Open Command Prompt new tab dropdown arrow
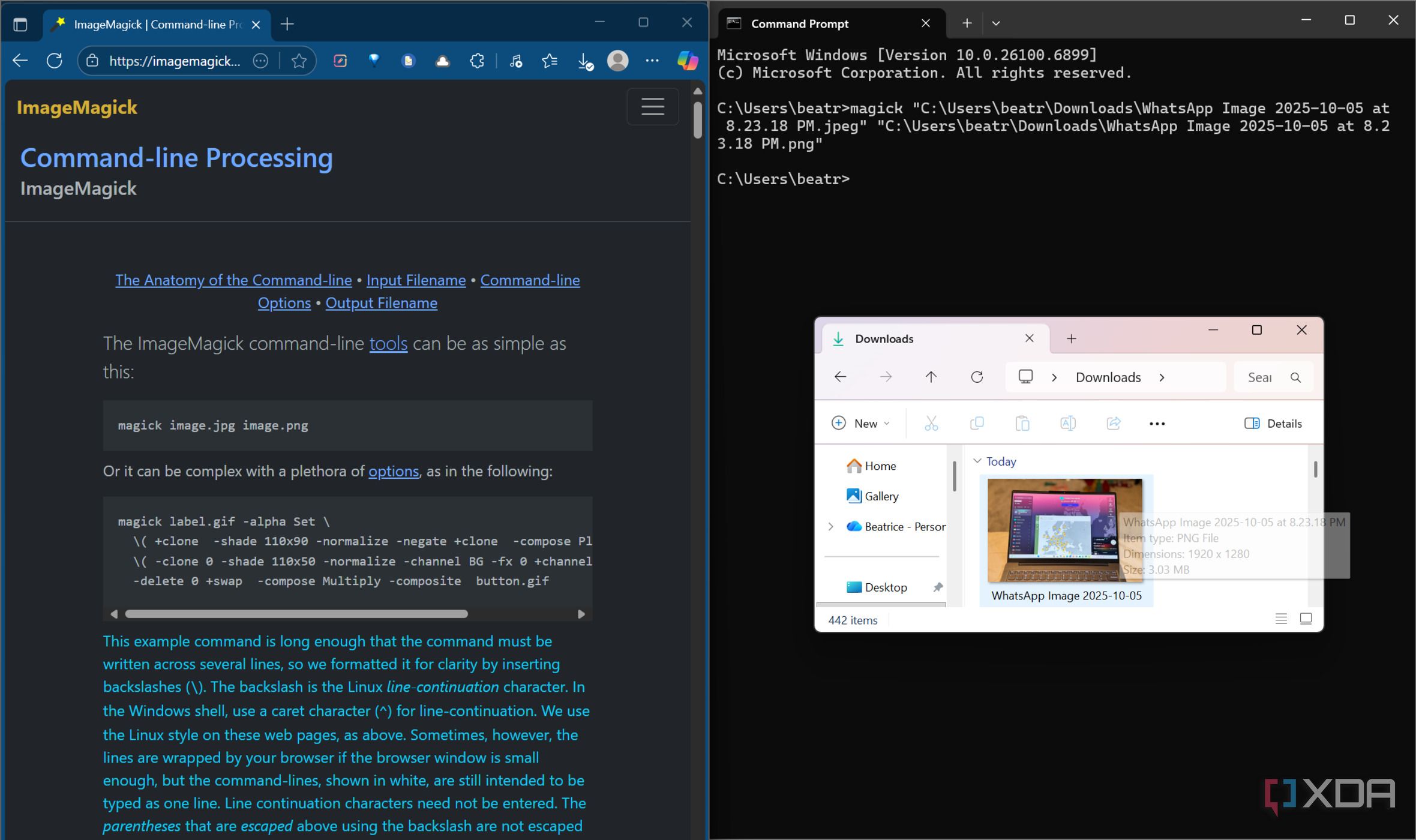 [996, 23]
